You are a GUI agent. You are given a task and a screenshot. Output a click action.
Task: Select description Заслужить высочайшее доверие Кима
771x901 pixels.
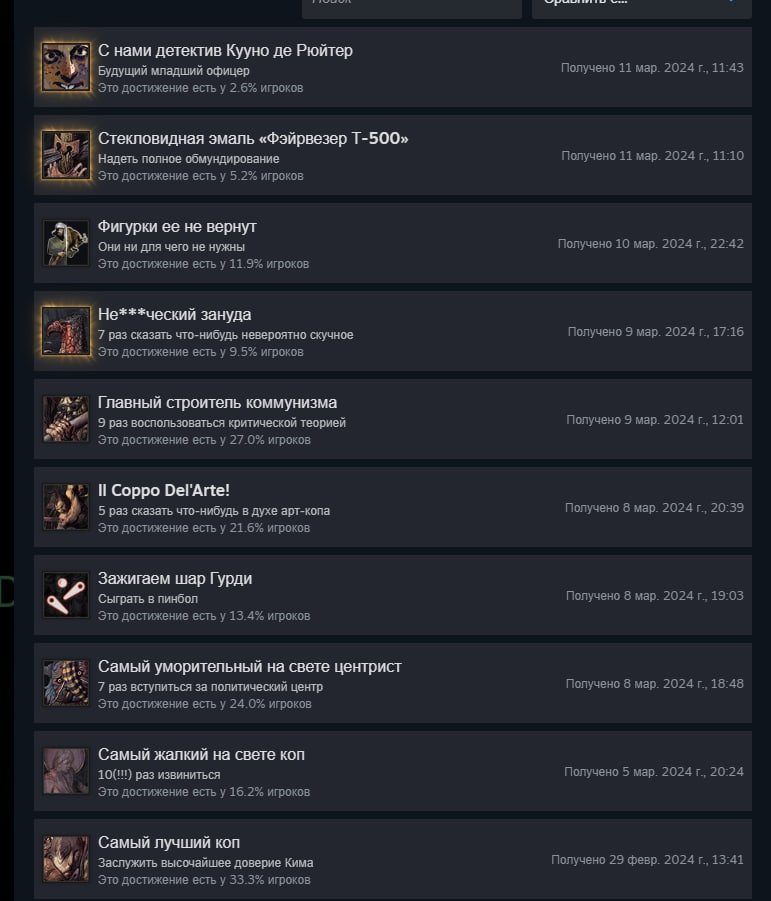[206, 863]
